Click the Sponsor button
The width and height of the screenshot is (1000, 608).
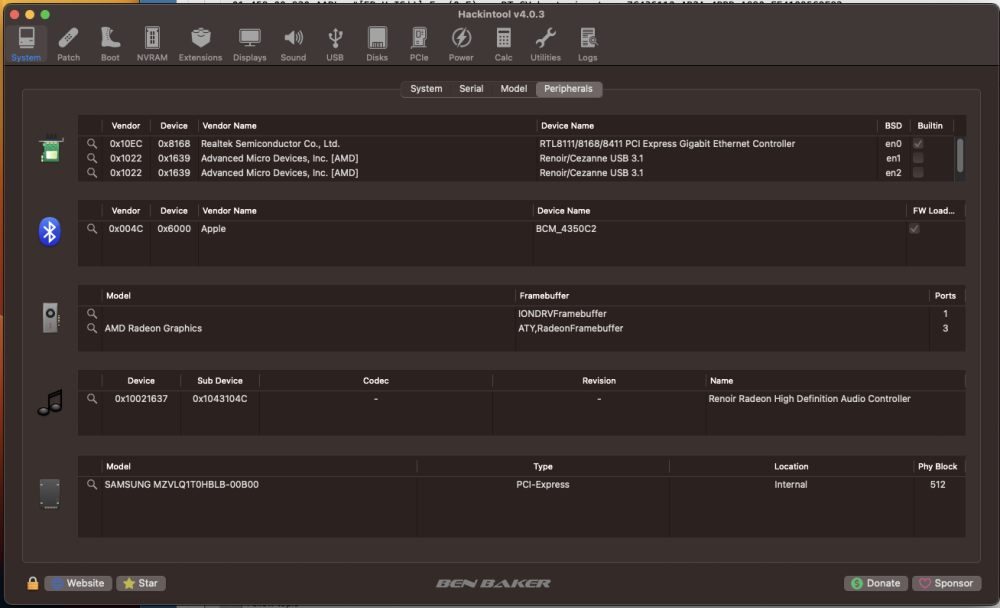point(946,583)
